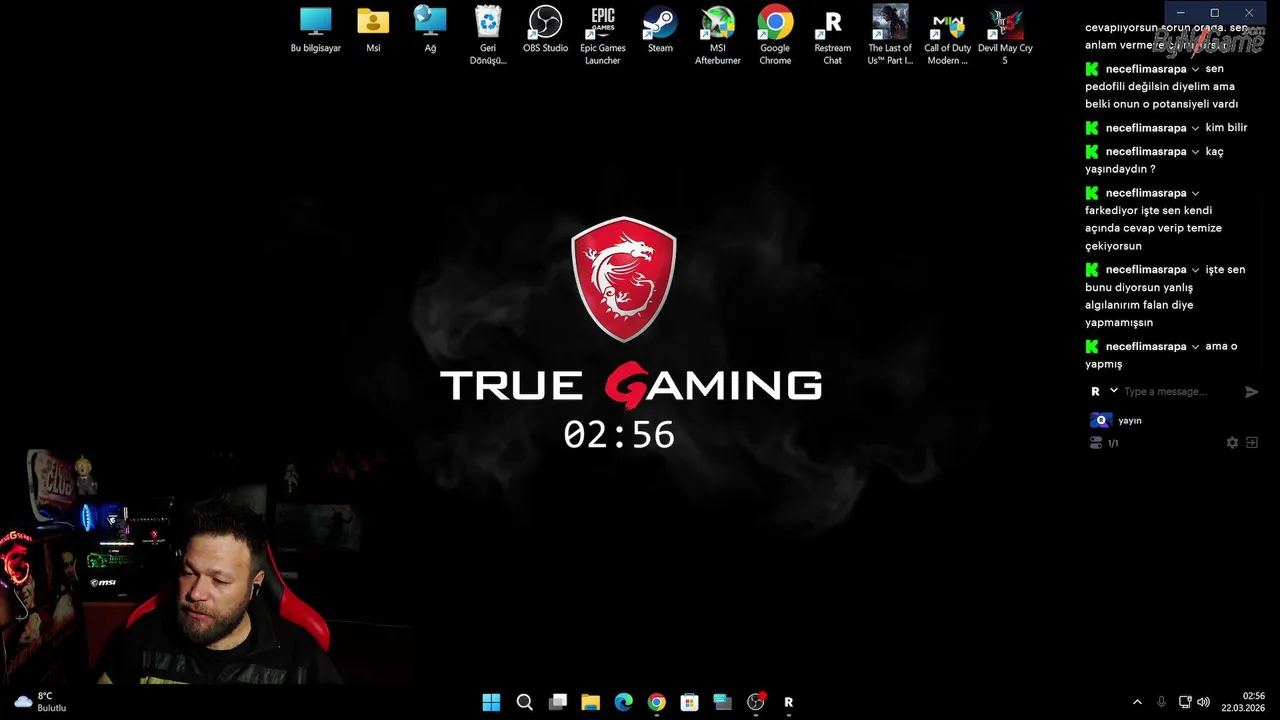1280x720 pixels.
Task: Open the volume control in the system tray
Action: point(1203,702)
